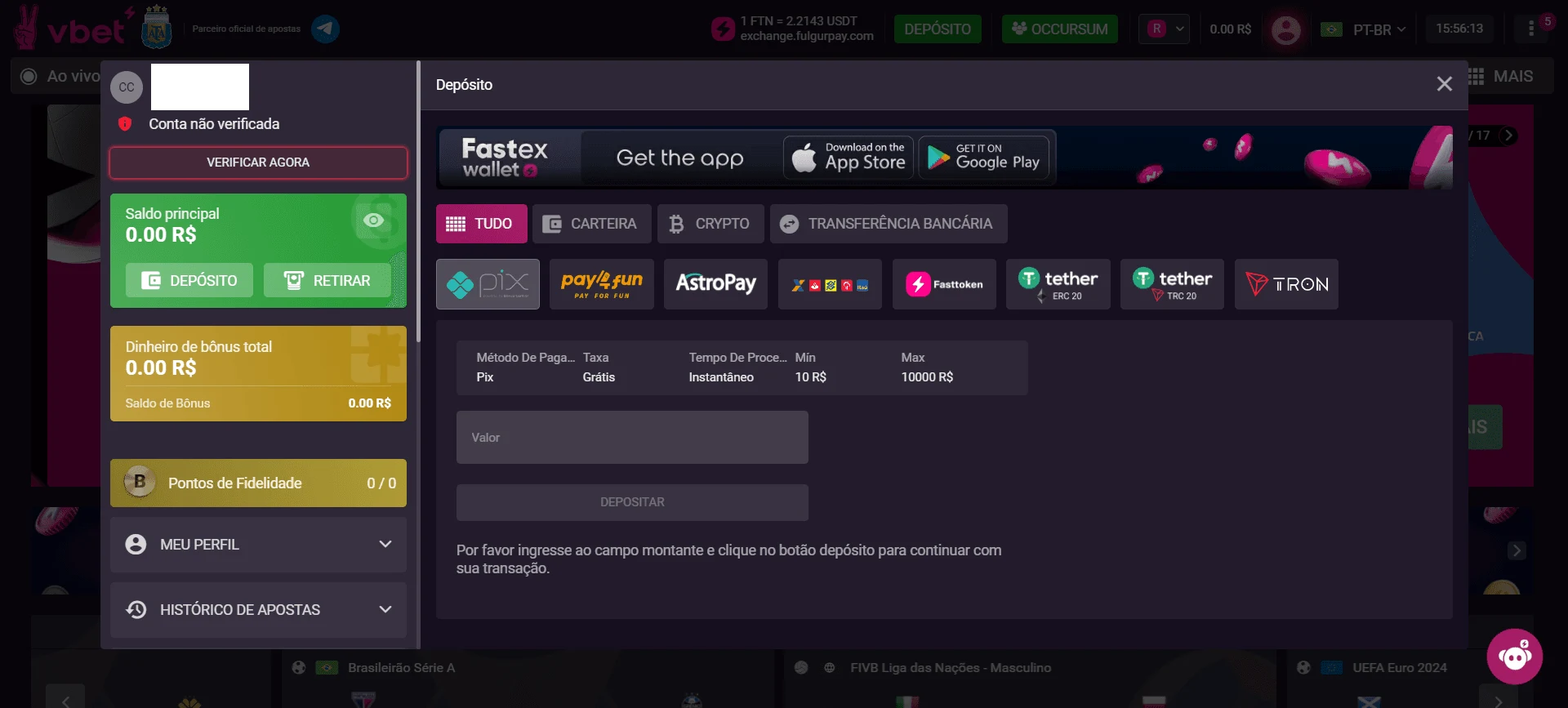Image resolution: width=1568 pixels, height=708 pixels.
Task: Click FVIB Liga das Nações card
Action: click(x=1029, y=678)
